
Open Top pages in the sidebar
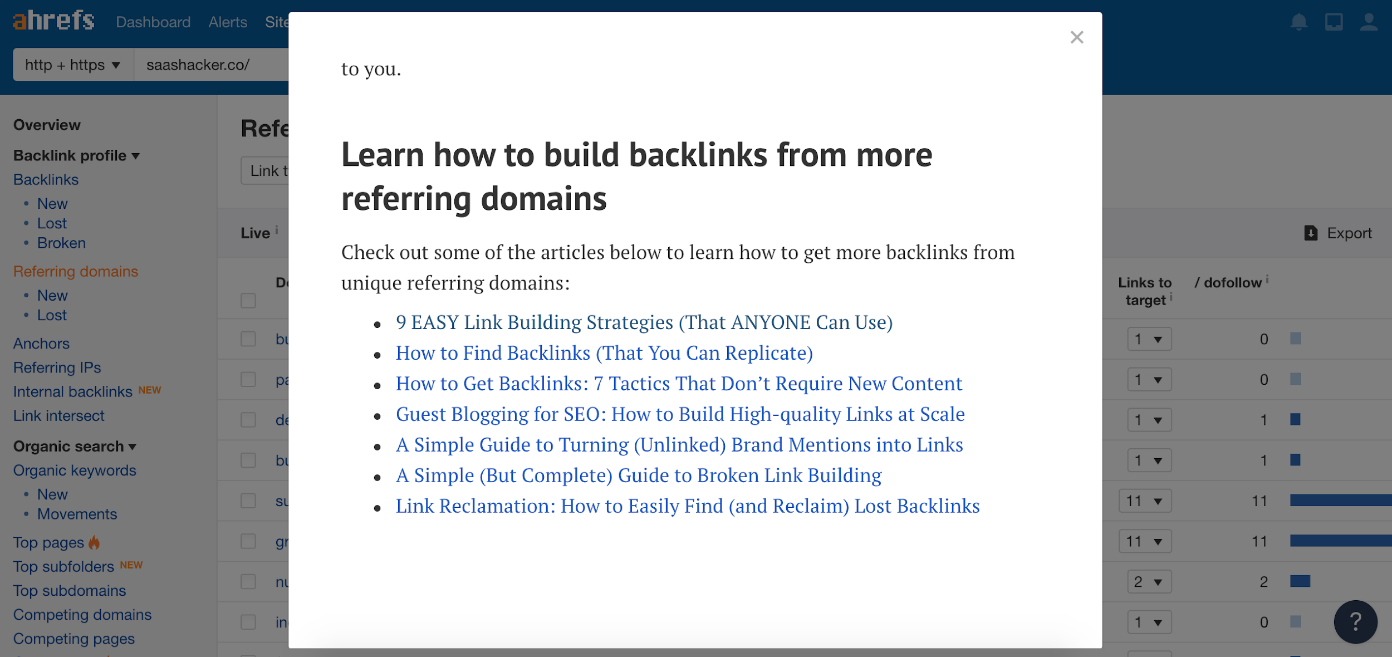pos(49,543)
